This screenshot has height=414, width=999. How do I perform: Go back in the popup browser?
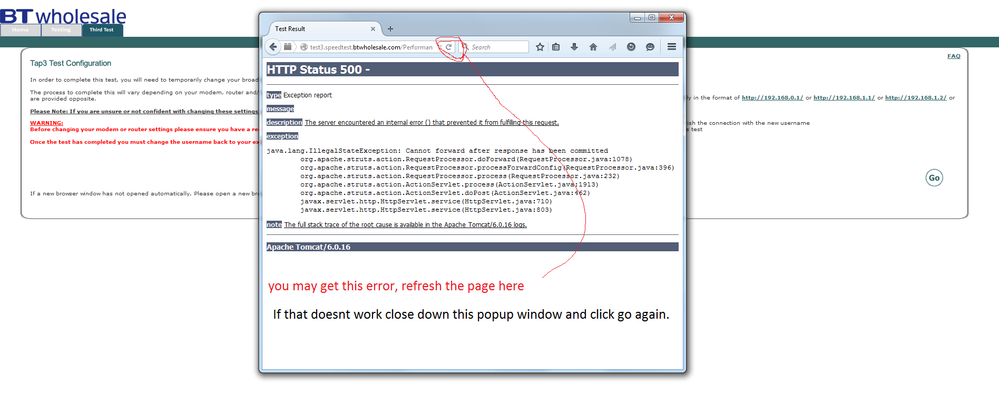[x=273, y=47]
